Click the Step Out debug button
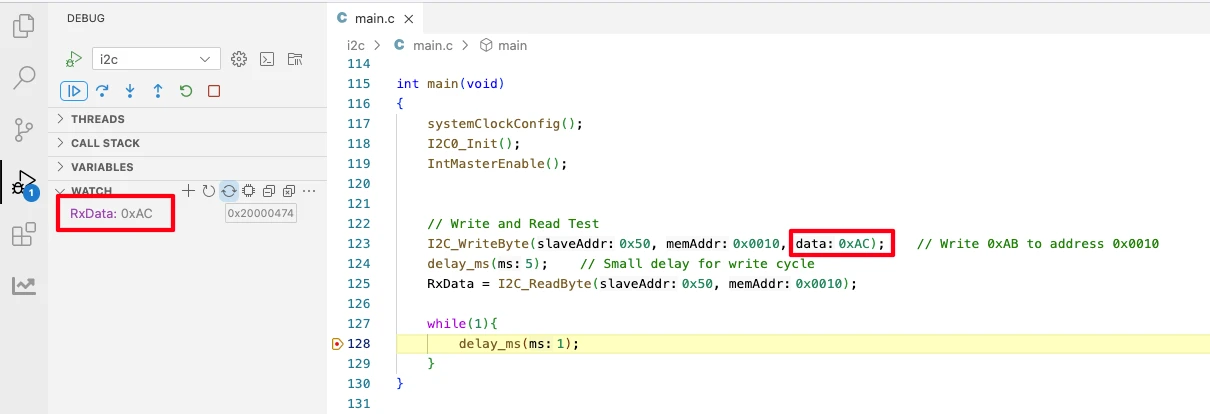Viewport: 1210px width, 414px height. (x=158, y=91)
